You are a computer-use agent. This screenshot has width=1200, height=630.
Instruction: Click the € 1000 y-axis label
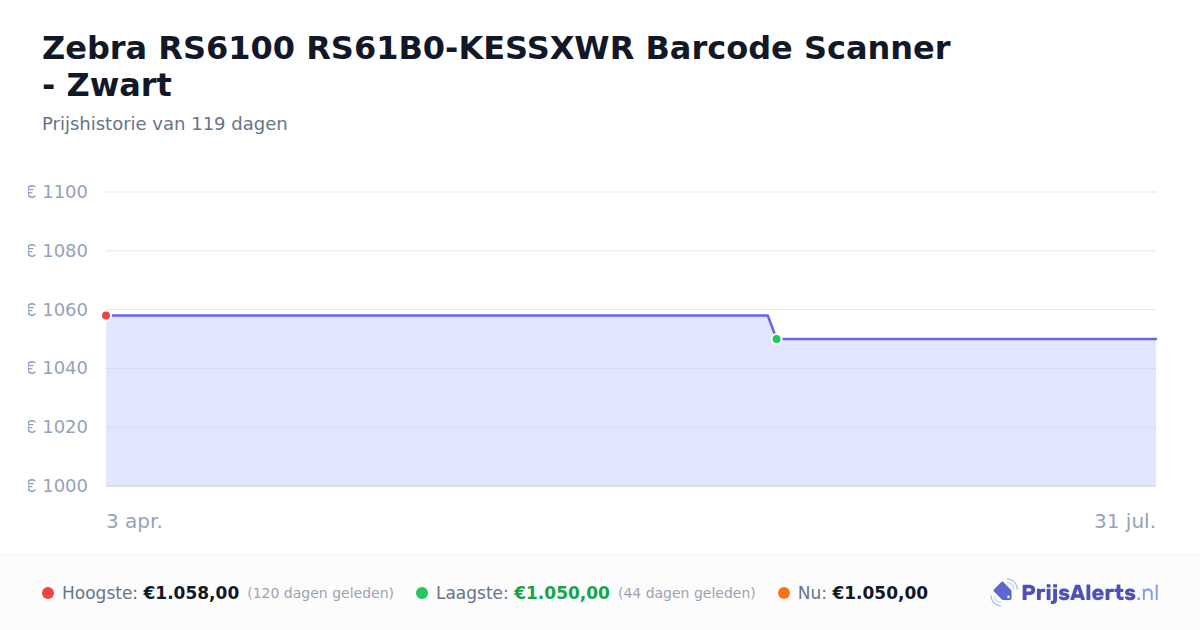pos(57,486)
